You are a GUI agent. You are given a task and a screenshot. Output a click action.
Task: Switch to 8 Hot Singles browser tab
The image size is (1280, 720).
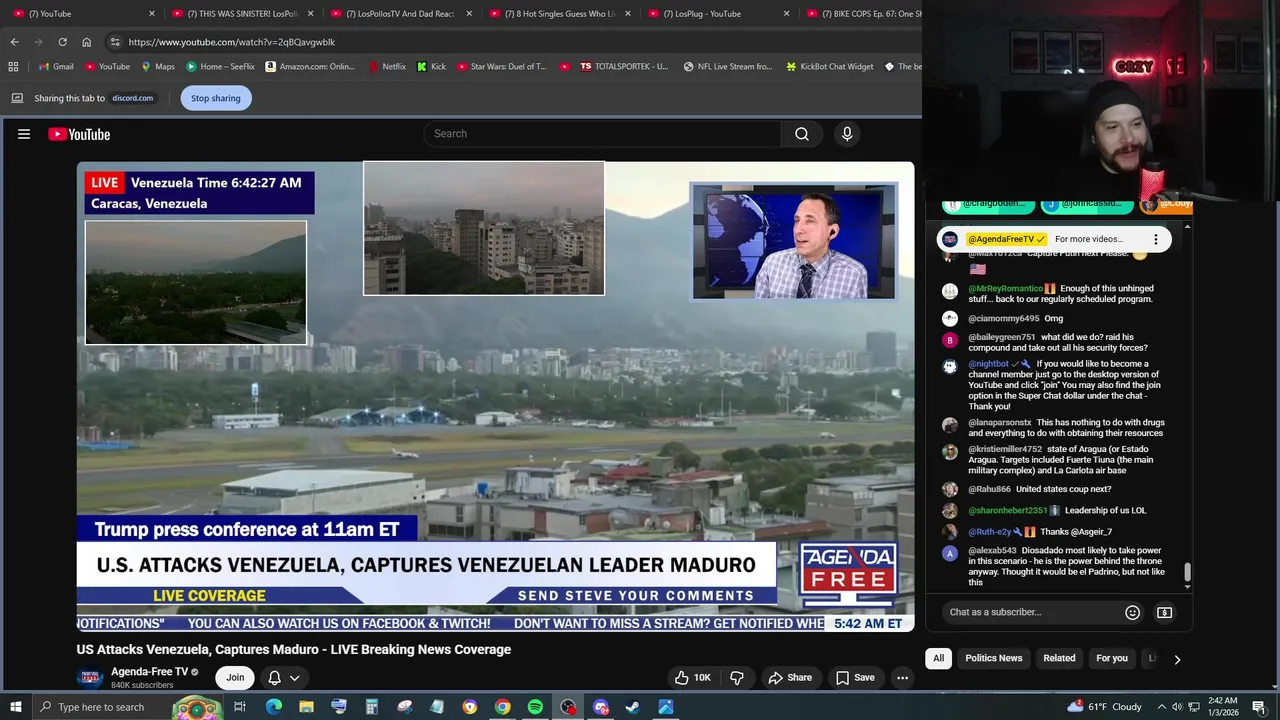click(x=560, y=14)
